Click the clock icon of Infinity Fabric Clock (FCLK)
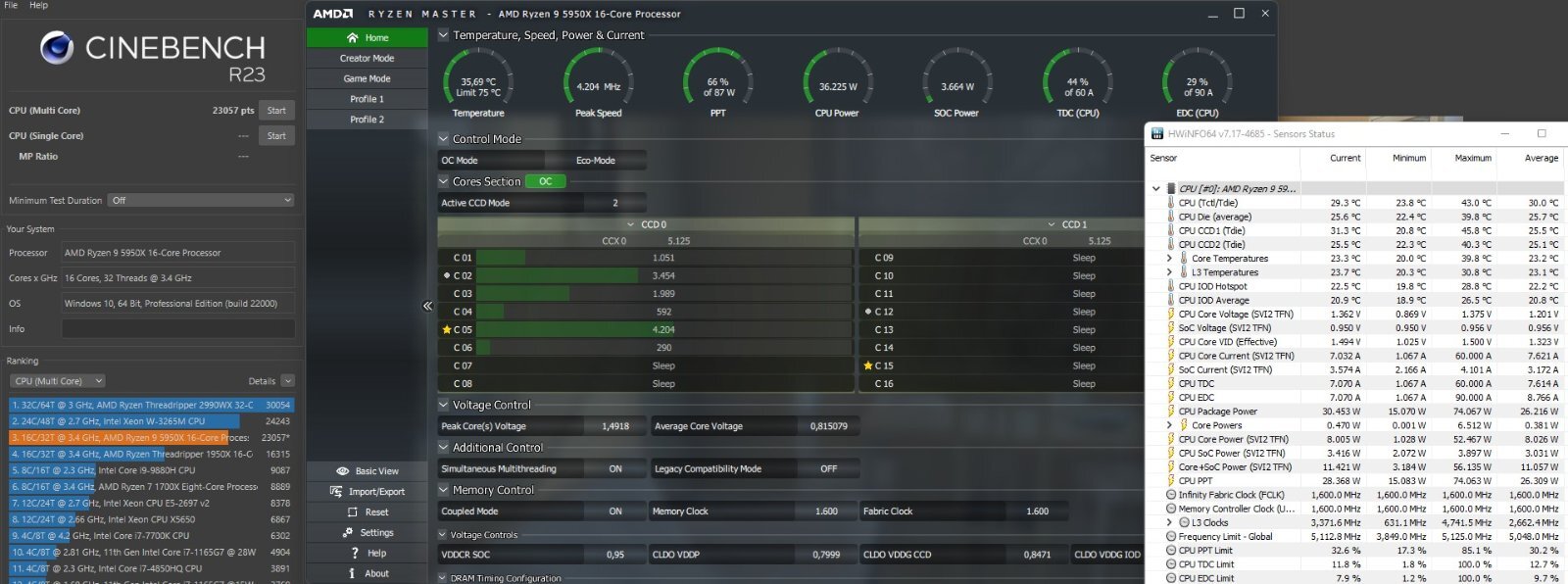 [x=1170, y=495]
